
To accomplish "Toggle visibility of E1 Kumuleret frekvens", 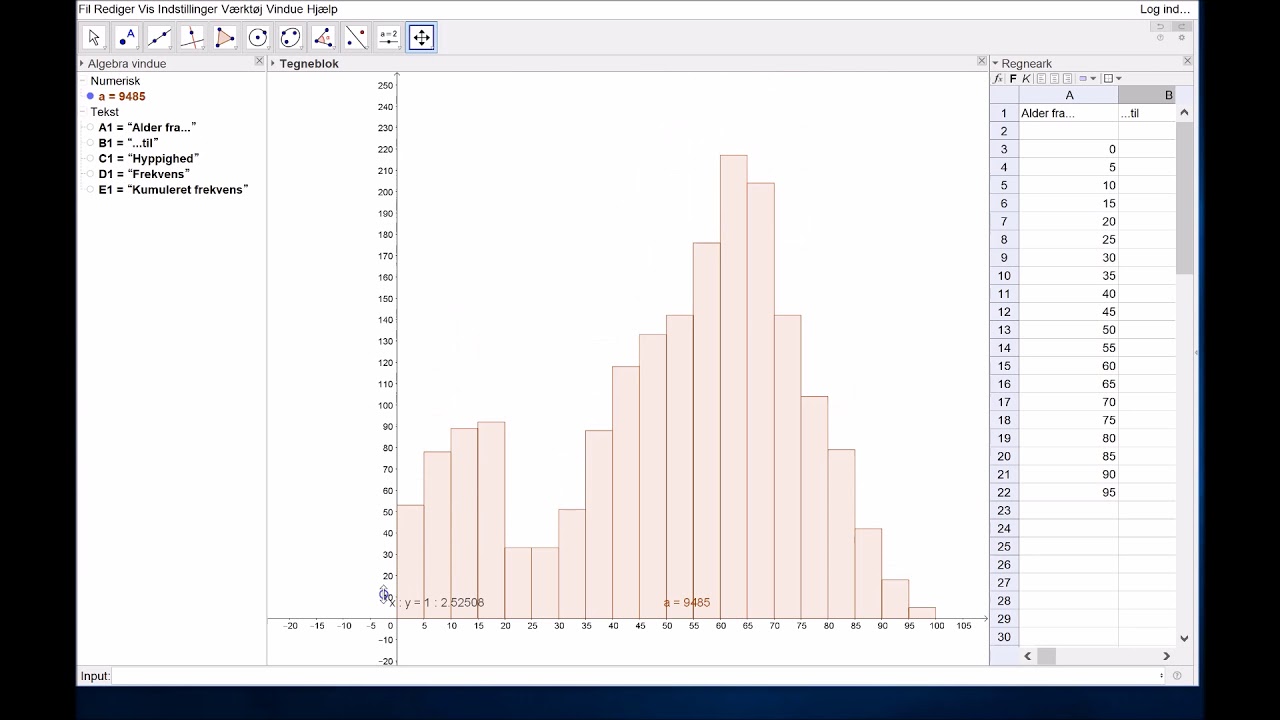I will pos(90,190).
